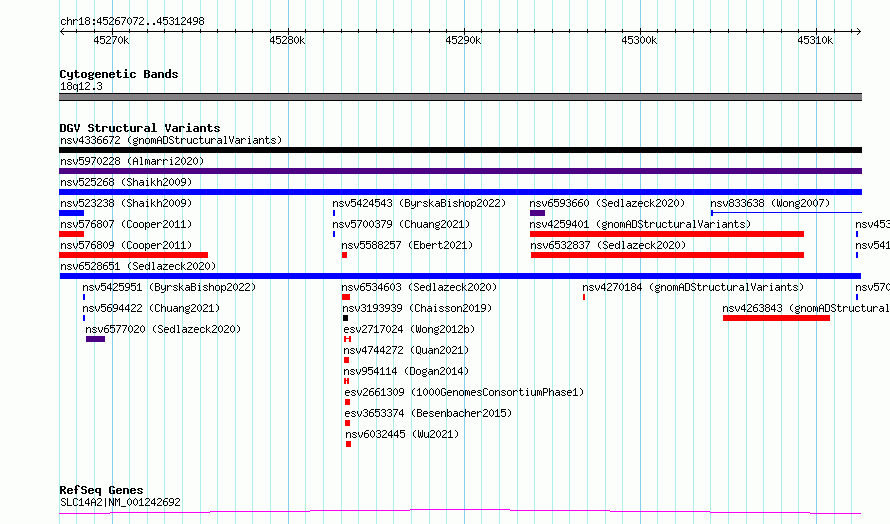
Task: Open the nsv5424543 (ByrskaBishop2022) label
Action: click(x=419, y=203)
